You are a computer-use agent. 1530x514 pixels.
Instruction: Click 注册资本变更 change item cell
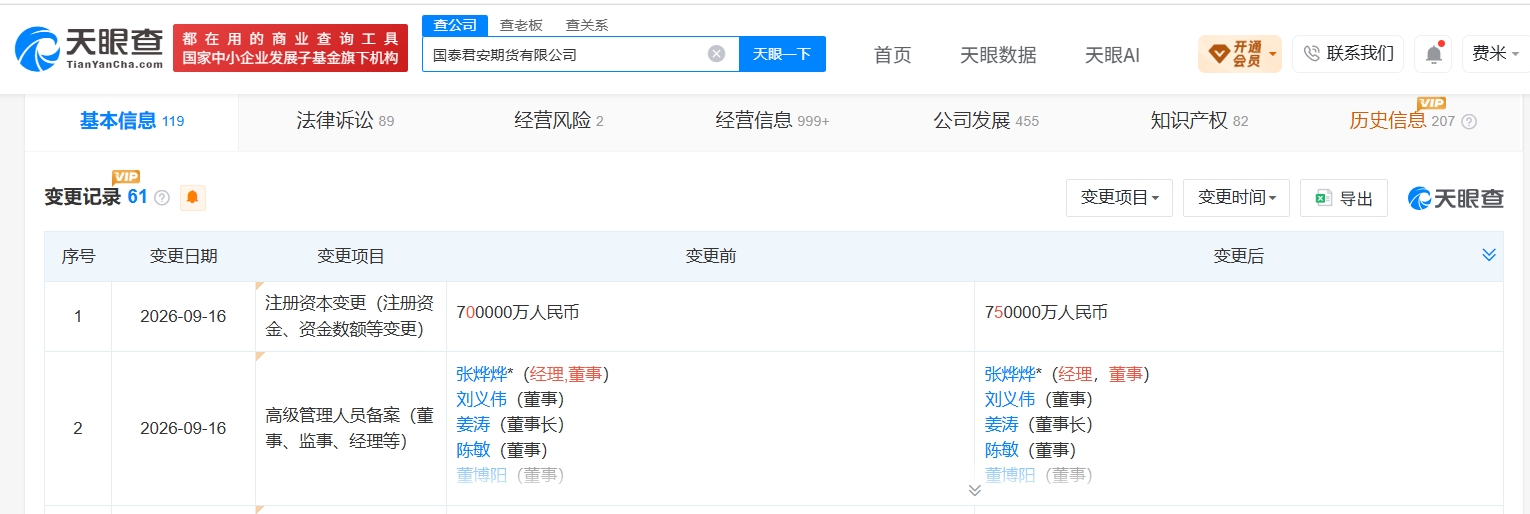tap(351, 316)
